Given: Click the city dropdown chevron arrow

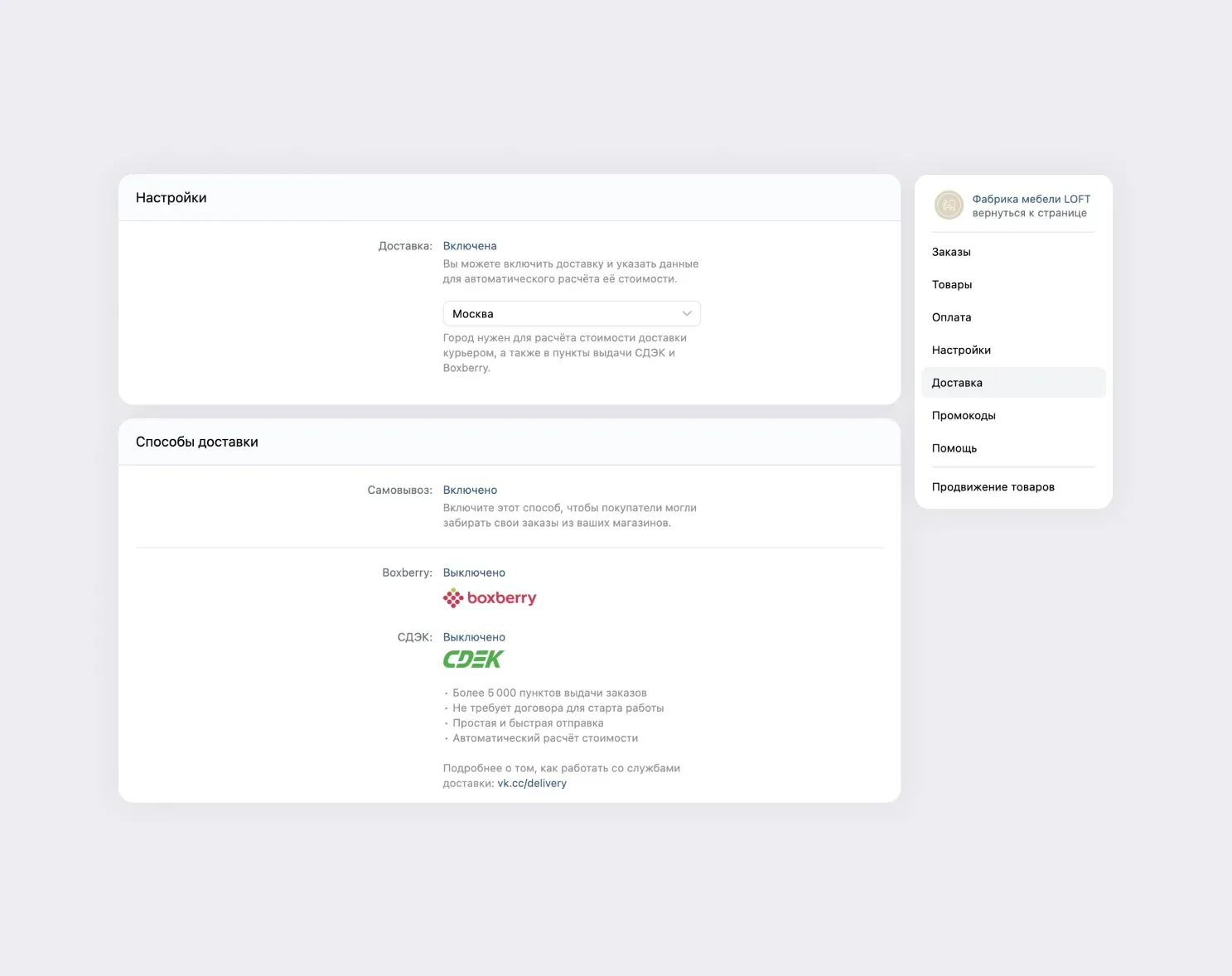Looking at the screenshot, I should point(687,314).
